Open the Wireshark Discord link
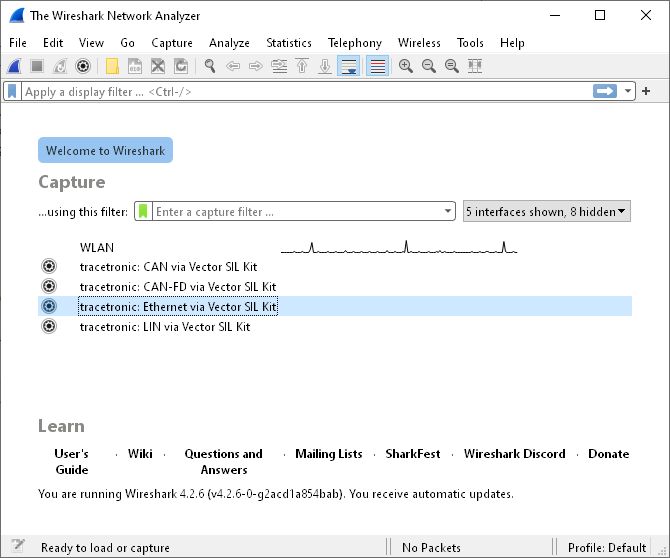Image resolution: width=670 pixels, height=558 pixels. [514, 454]
